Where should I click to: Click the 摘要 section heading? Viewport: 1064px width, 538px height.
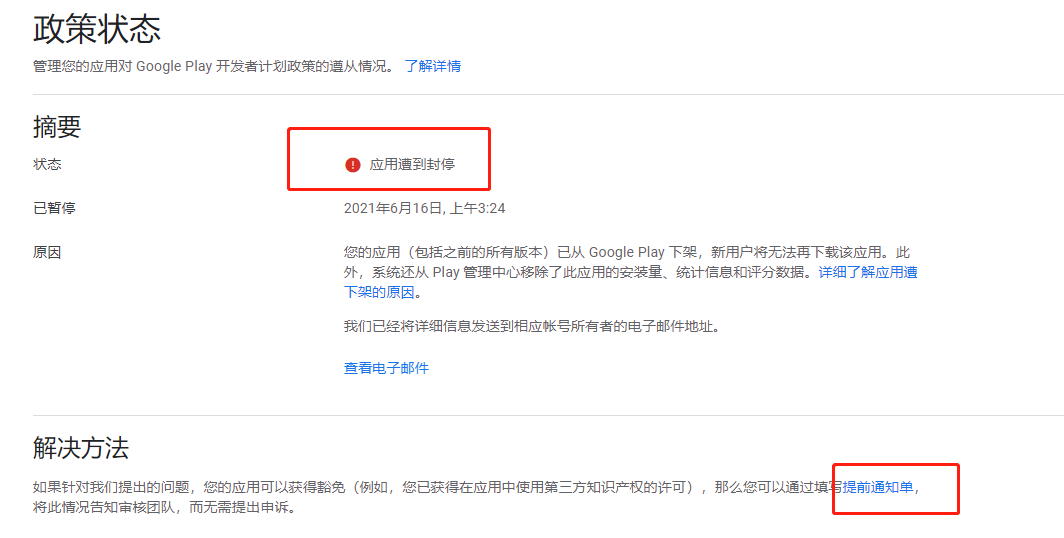point(57,127)
